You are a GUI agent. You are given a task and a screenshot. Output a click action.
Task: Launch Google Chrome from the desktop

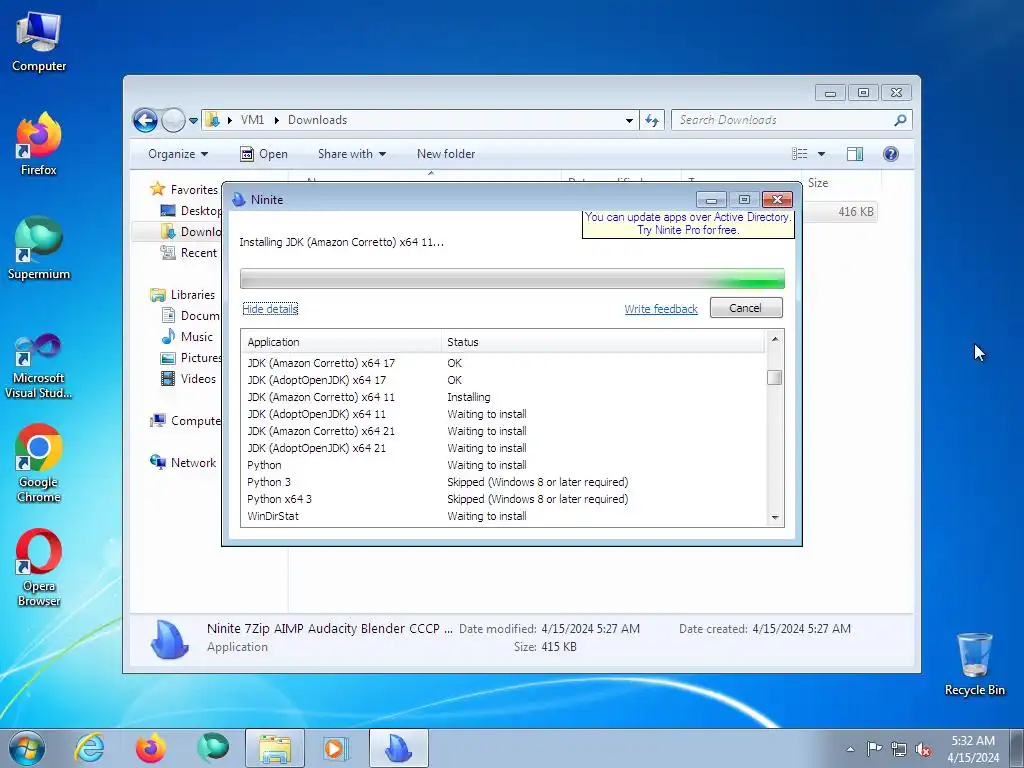(39, 464)
